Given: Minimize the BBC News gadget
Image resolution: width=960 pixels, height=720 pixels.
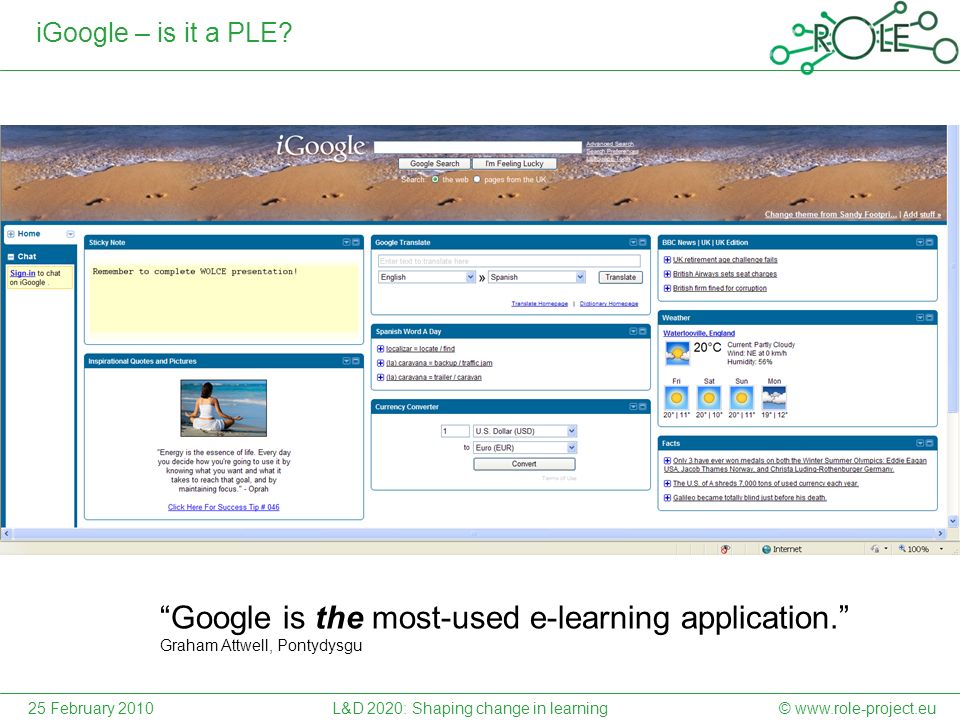Looking at the screenshot, I should (x=929, y=242).
